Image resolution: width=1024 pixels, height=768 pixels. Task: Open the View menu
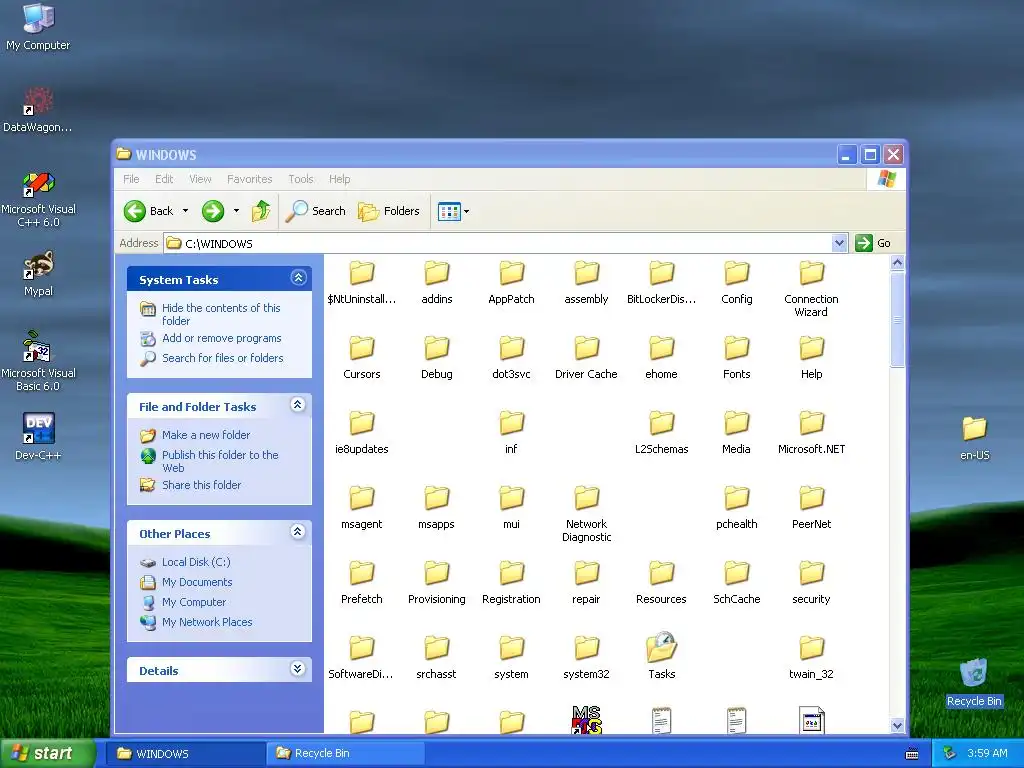pyautogui.click(x=200, y=179)
